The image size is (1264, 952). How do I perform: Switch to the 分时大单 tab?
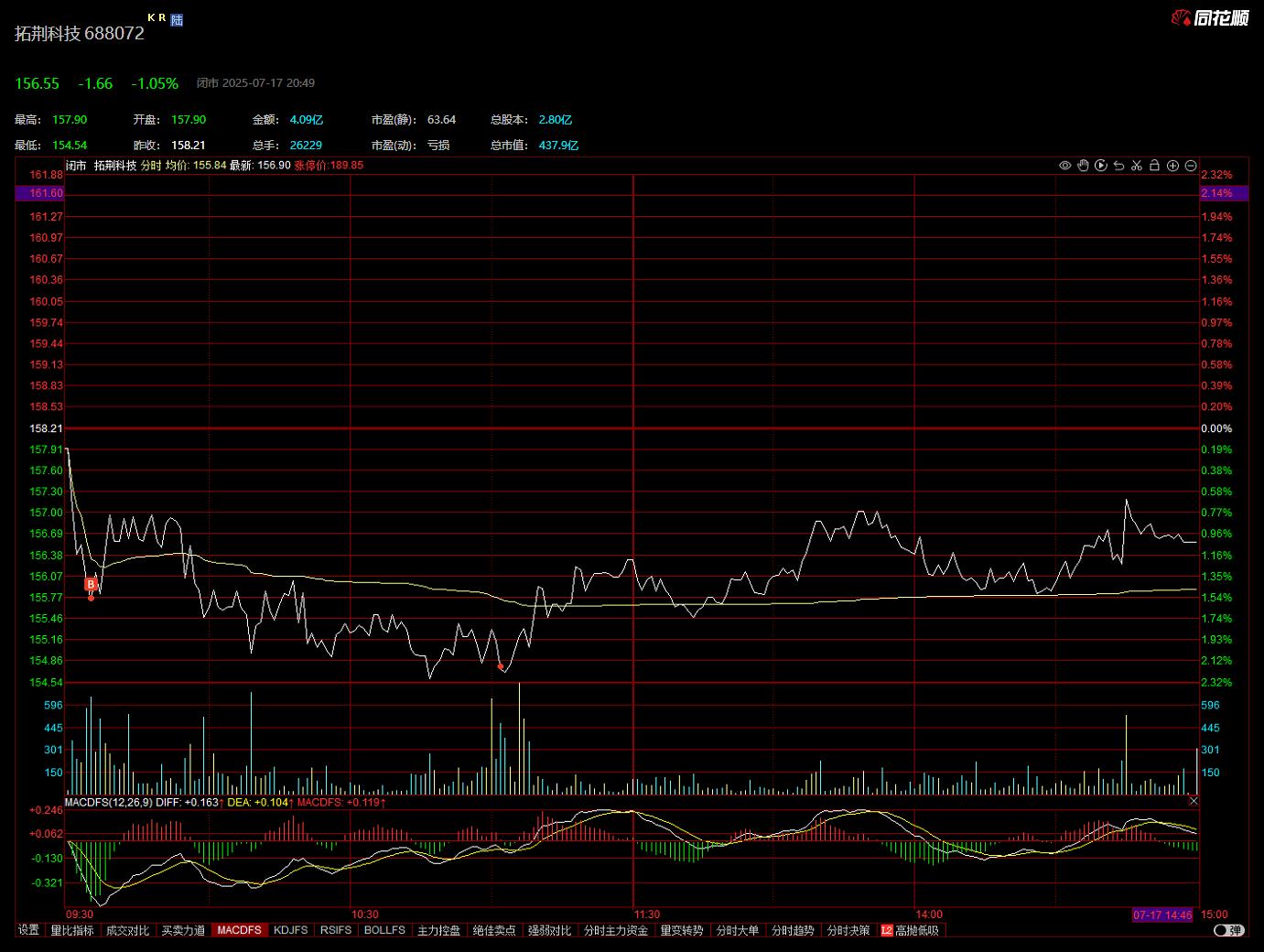[738, 930]
